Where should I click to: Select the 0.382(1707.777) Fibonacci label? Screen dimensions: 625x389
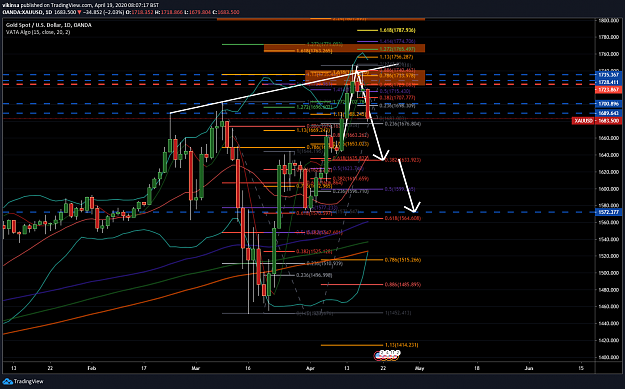pyautogui.click(x=397, y=98)
